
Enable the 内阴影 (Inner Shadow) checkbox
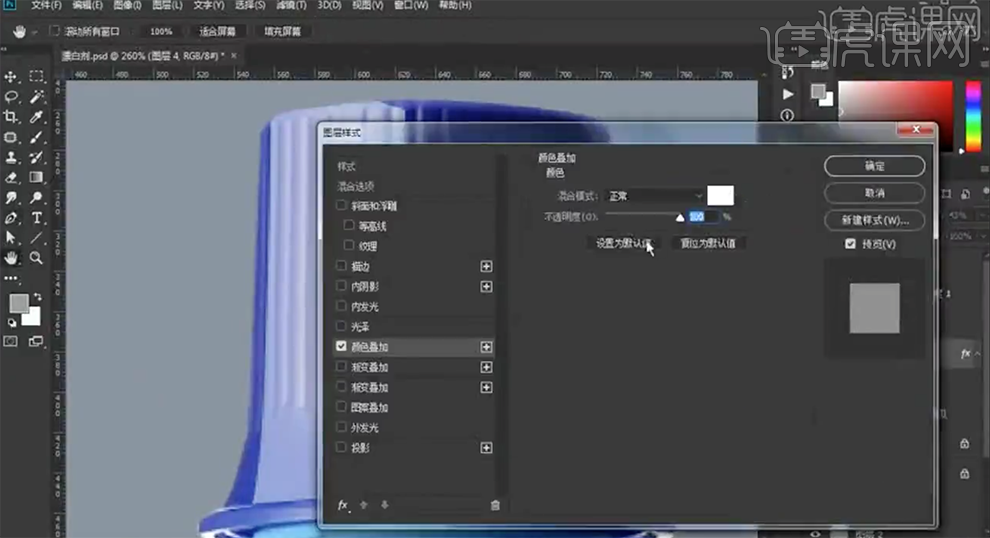click(342, 287)
